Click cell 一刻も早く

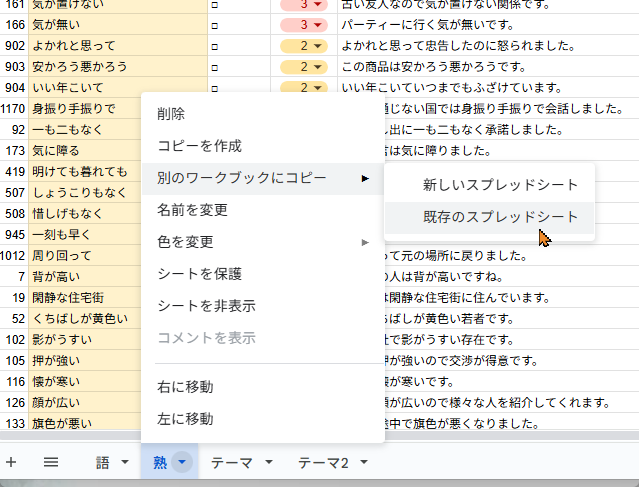click(85, 235)
